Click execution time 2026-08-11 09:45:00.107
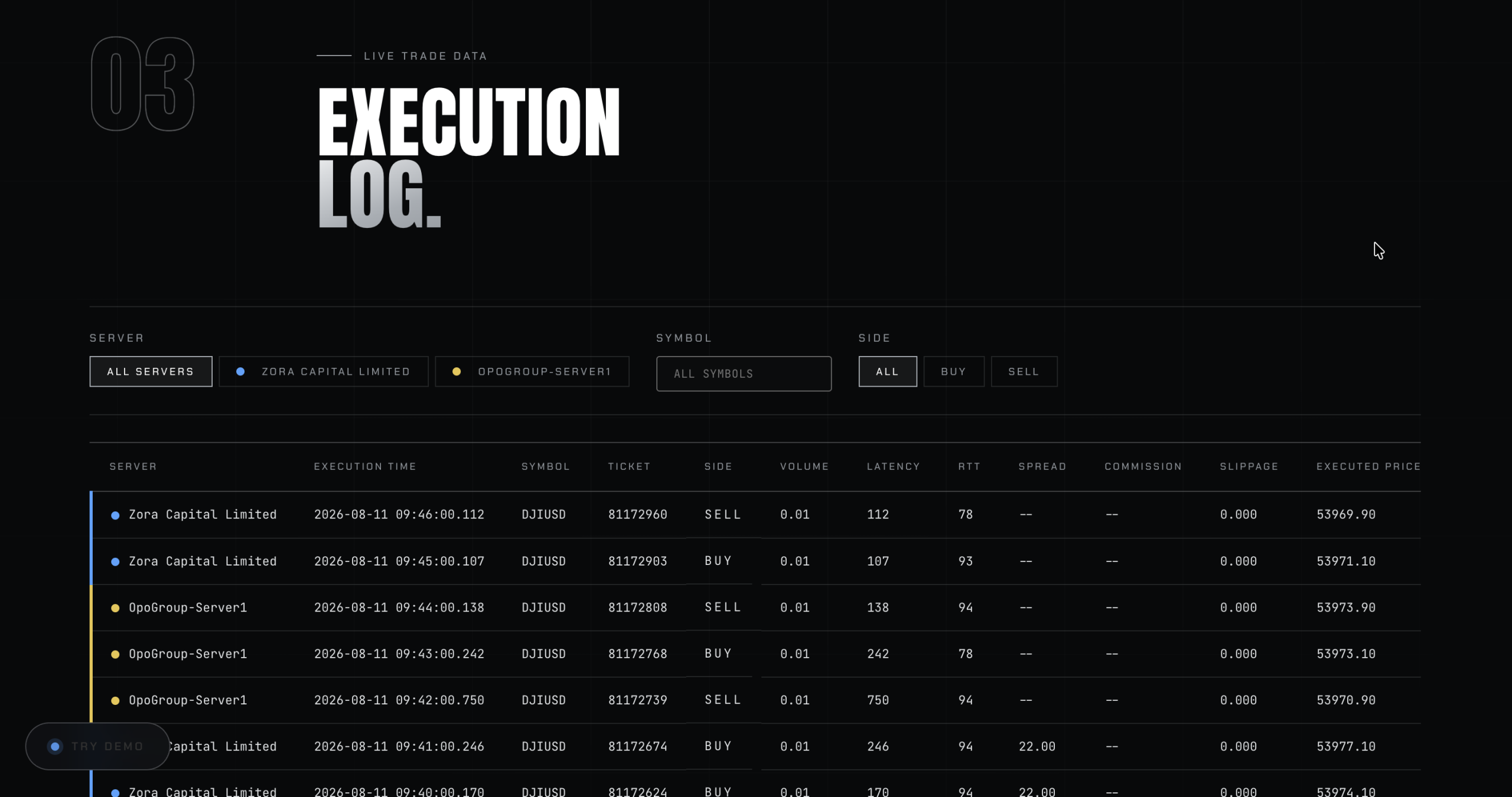 tap(399, 561)
